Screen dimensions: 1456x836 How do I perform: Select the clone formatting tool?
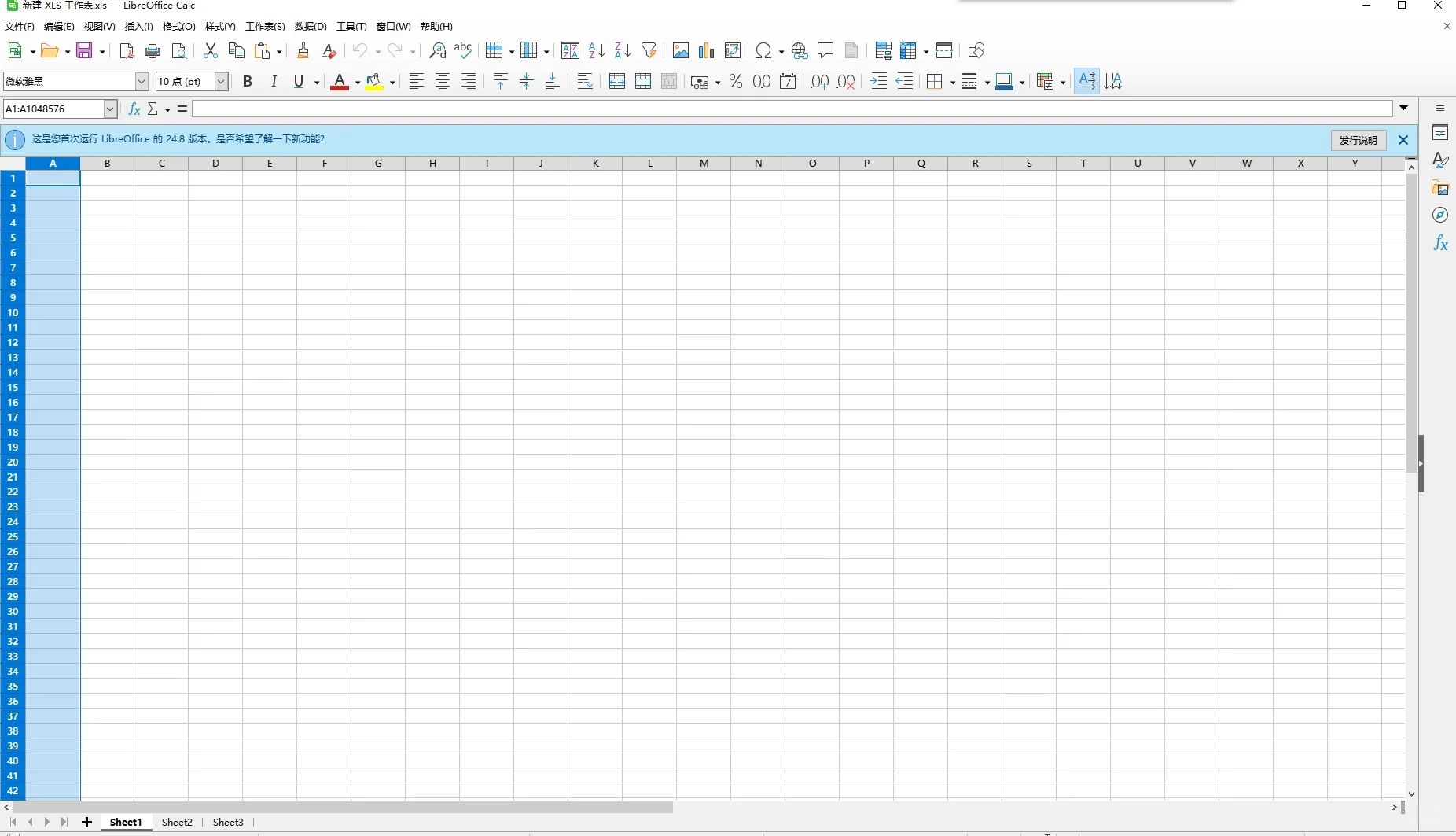(x=304, y=50)
